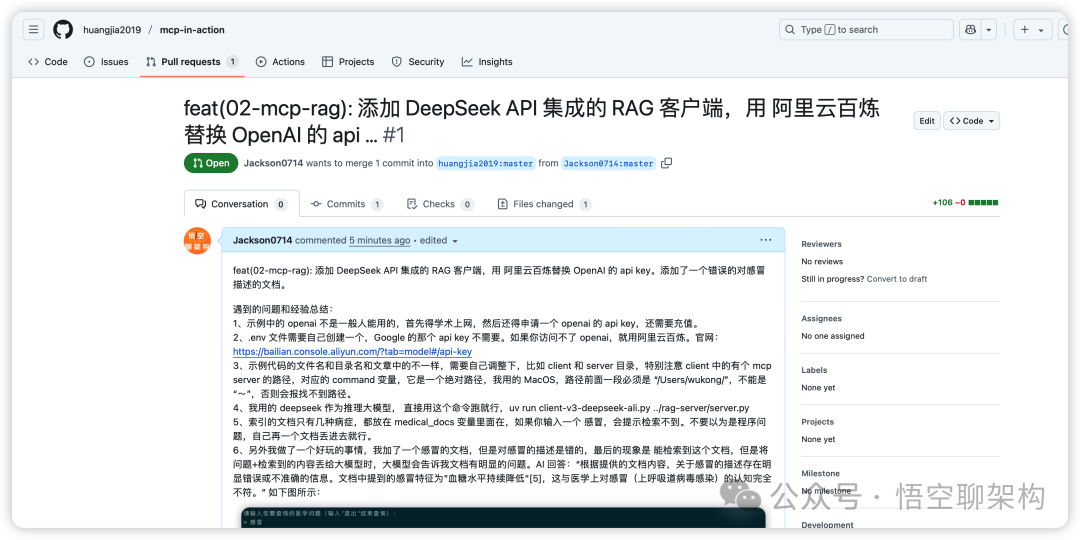This screenshot has width=1080, height=540.
Task: Click the terminal screenshot image in comment
Action: (x=503, y=518)
